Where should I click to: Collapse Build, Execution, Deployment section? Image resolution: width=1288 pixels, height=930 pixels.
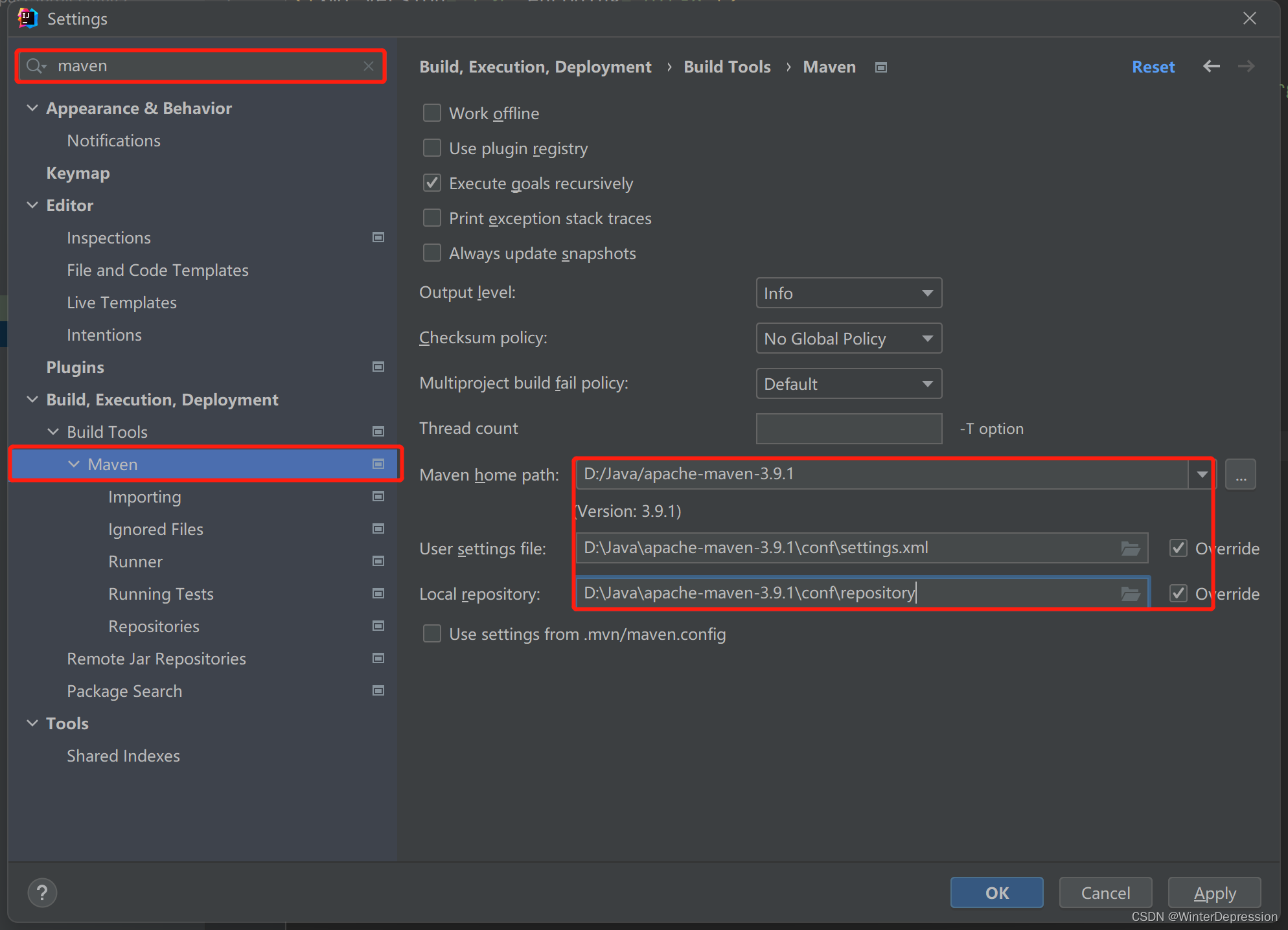[x=32, y=400]
